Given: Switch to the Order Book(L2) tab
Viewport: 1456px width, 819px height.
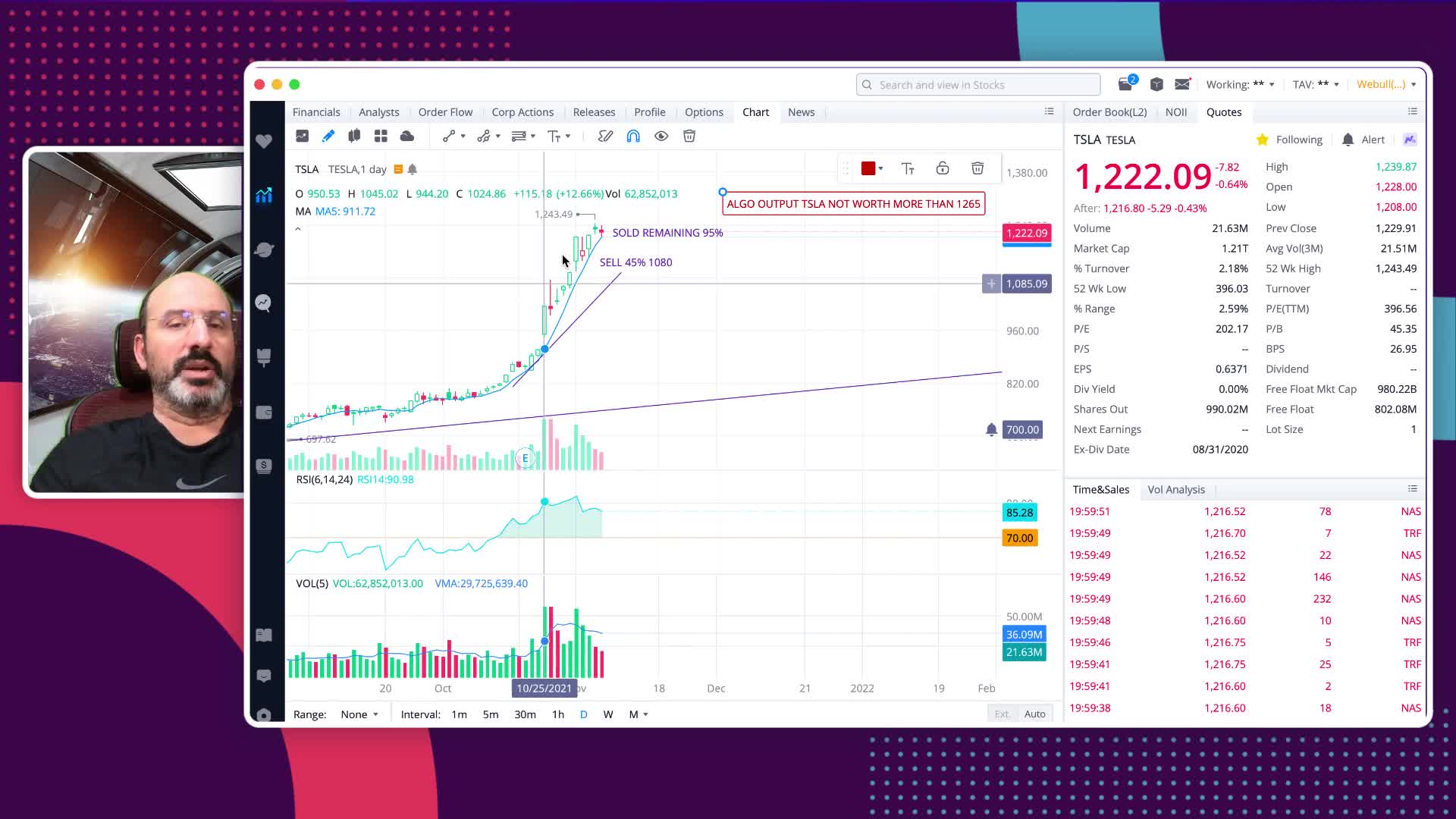Looking at the screenshot, I should click(1109, 112).
